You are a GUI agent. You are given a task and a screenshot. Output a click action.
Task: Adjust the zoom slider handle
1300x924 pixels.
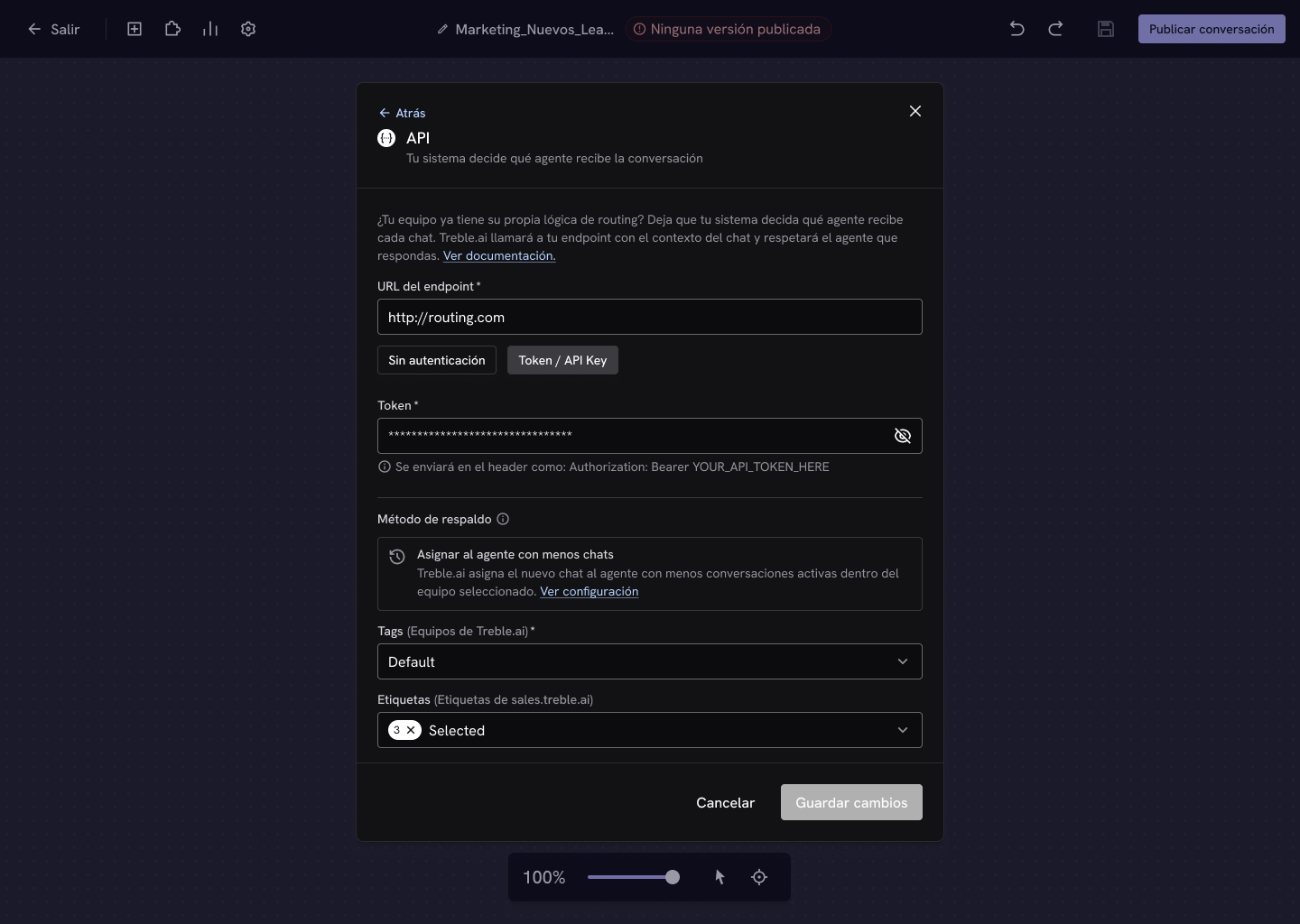pyautogui.click(x=673, y=877)
